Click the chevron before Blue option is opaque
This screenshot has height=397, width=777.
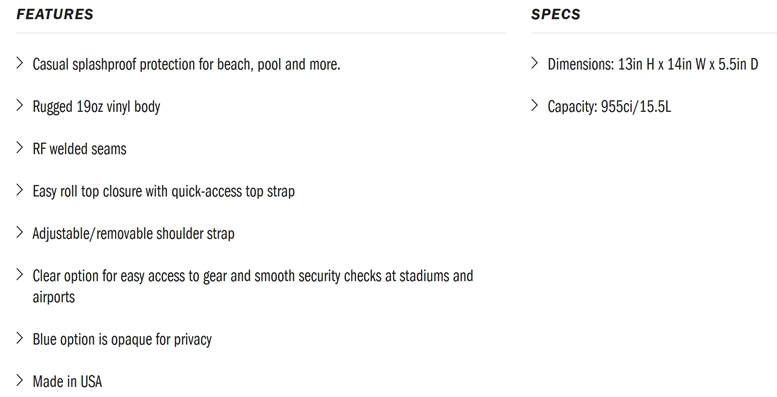(x=20, y=338)
